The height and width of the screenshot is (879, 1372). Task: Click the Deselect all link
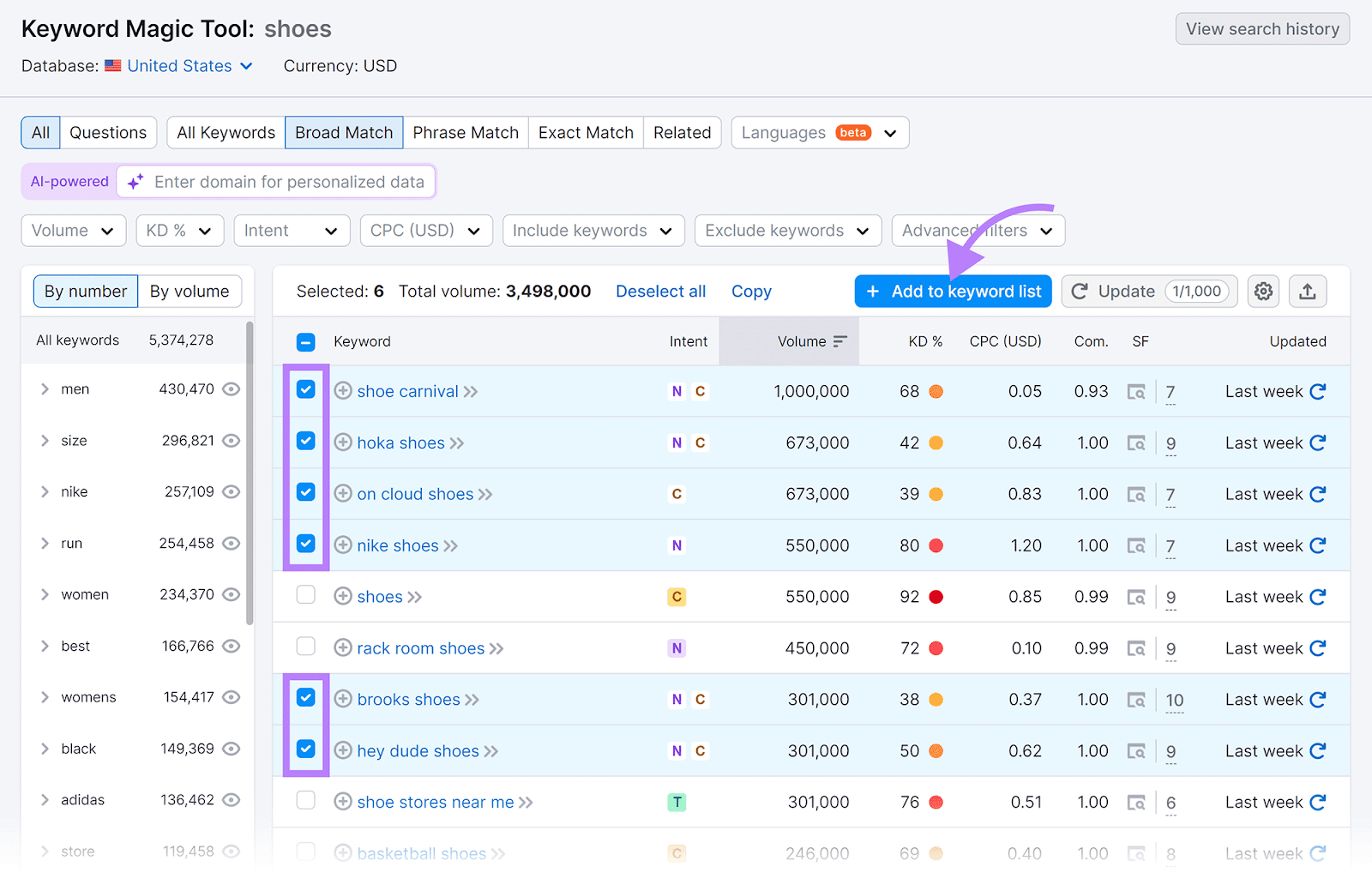coord(660,291)
